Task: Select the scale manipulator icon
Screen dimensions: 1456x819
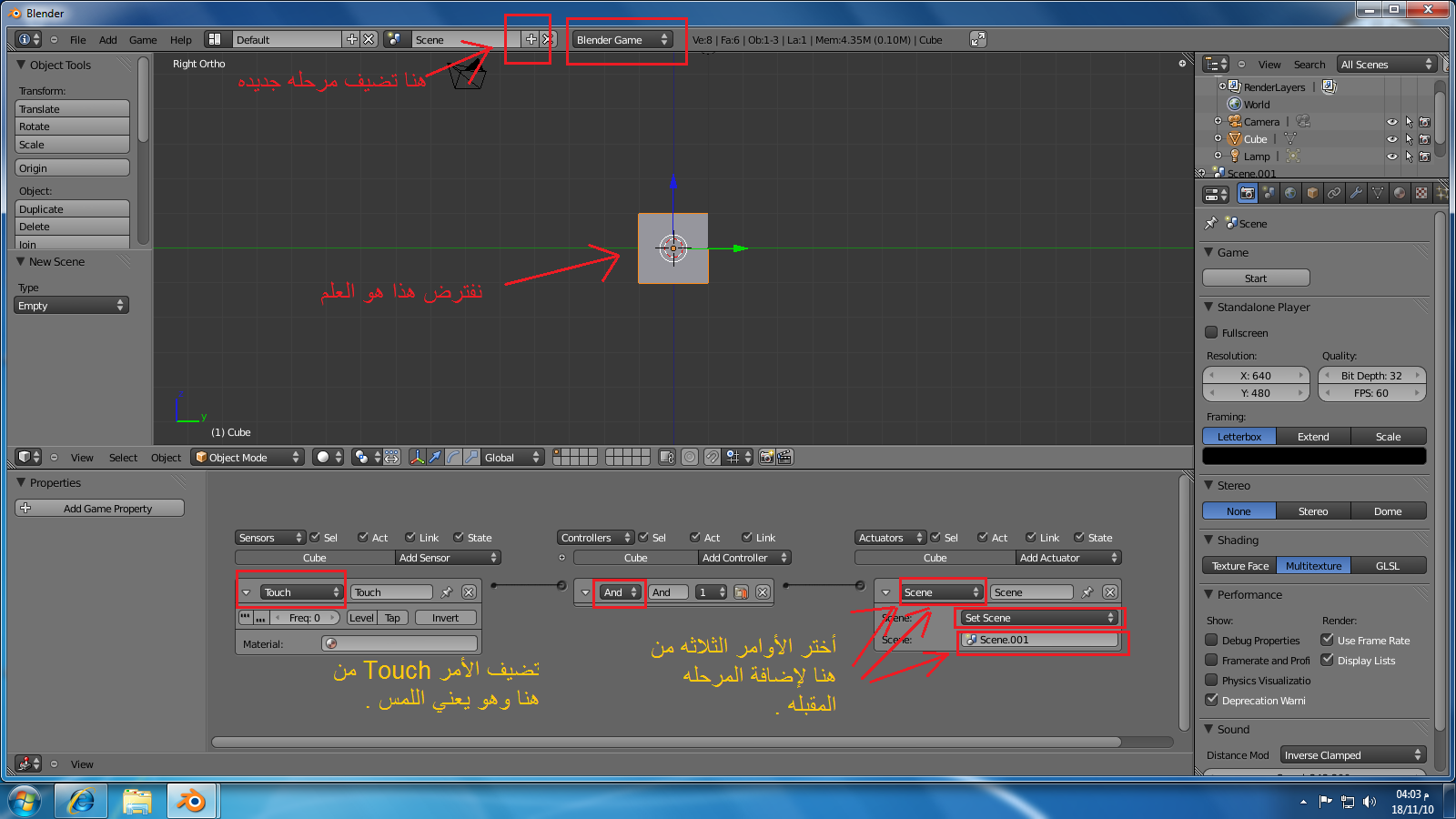Action: point(471,457)
